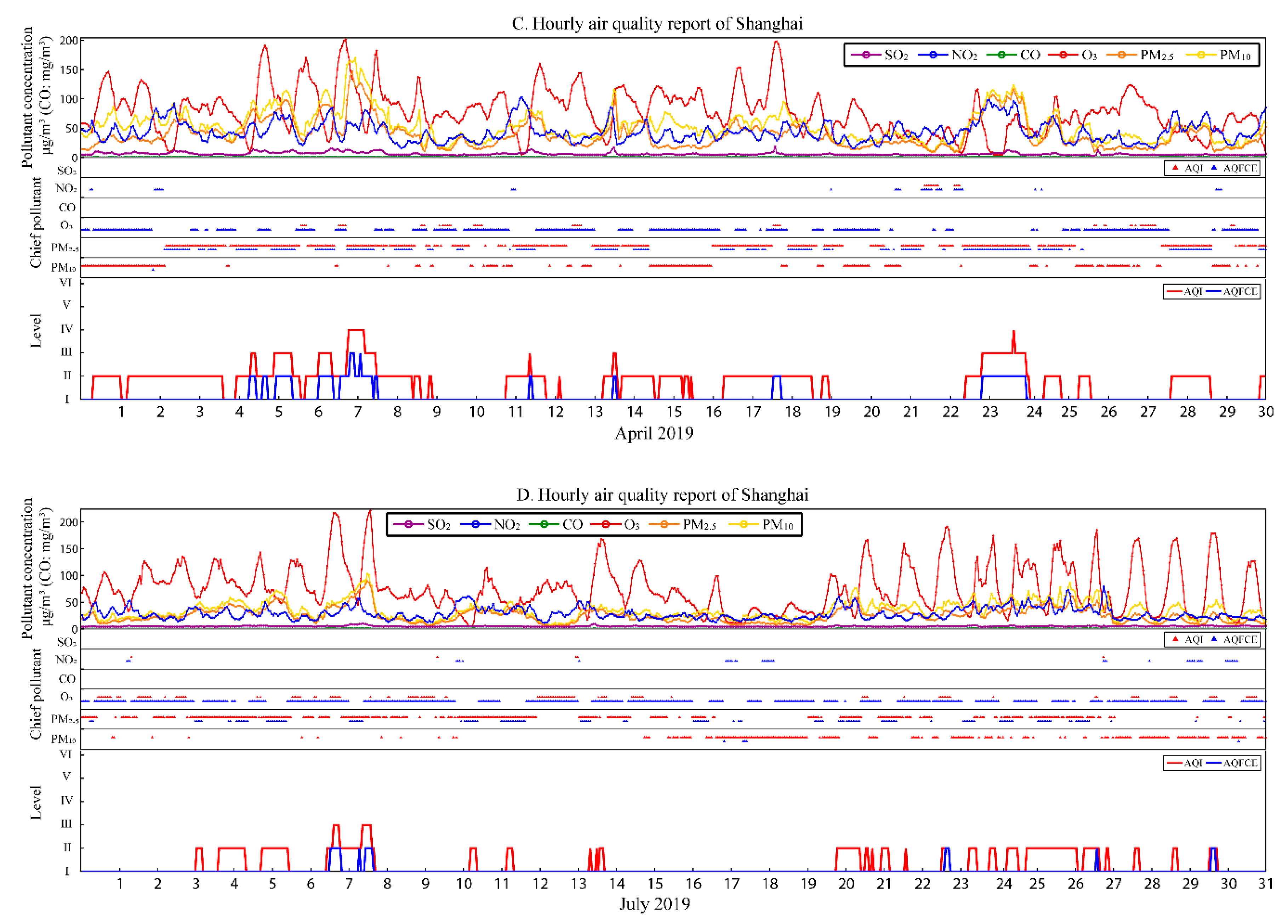Screen dimensions: 1288x924
Task: Click the PM₂.₅ legend marker in chart D
Action: 664,524
